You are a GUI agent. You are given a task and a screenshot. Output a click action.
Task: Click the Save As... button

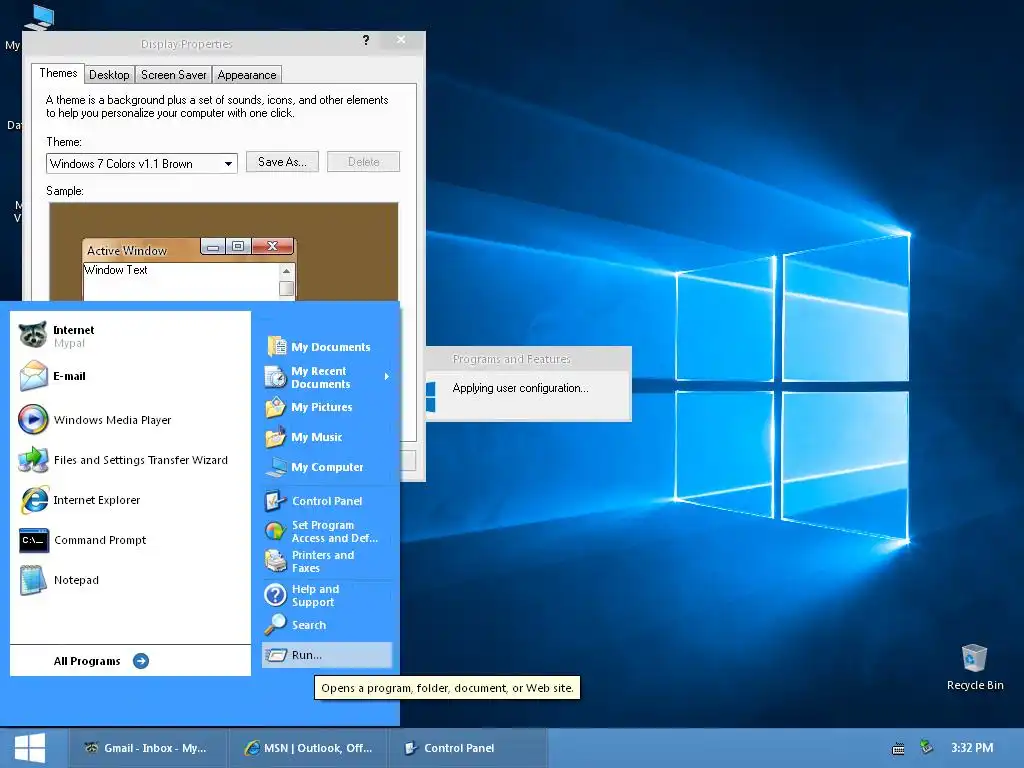(x=282, y=162)
